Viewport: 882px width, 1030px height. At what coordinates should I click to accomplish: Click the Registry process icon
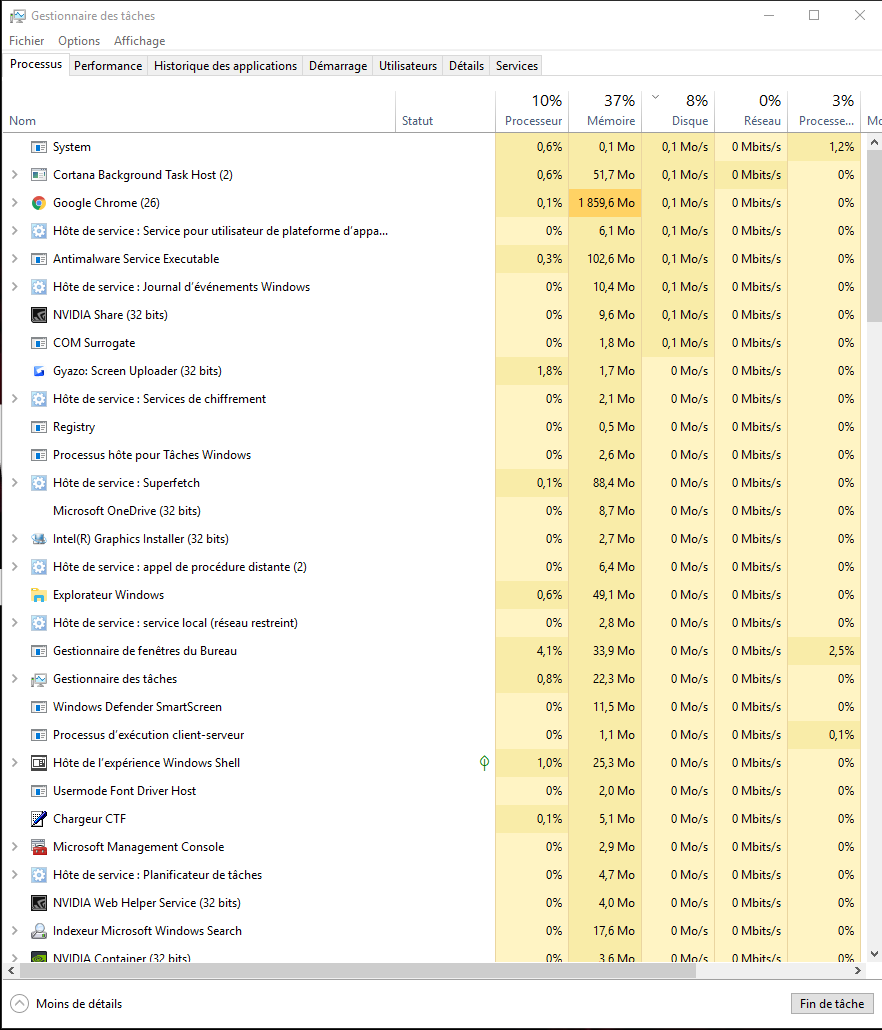pyautogui.click(x=39, y=427)
